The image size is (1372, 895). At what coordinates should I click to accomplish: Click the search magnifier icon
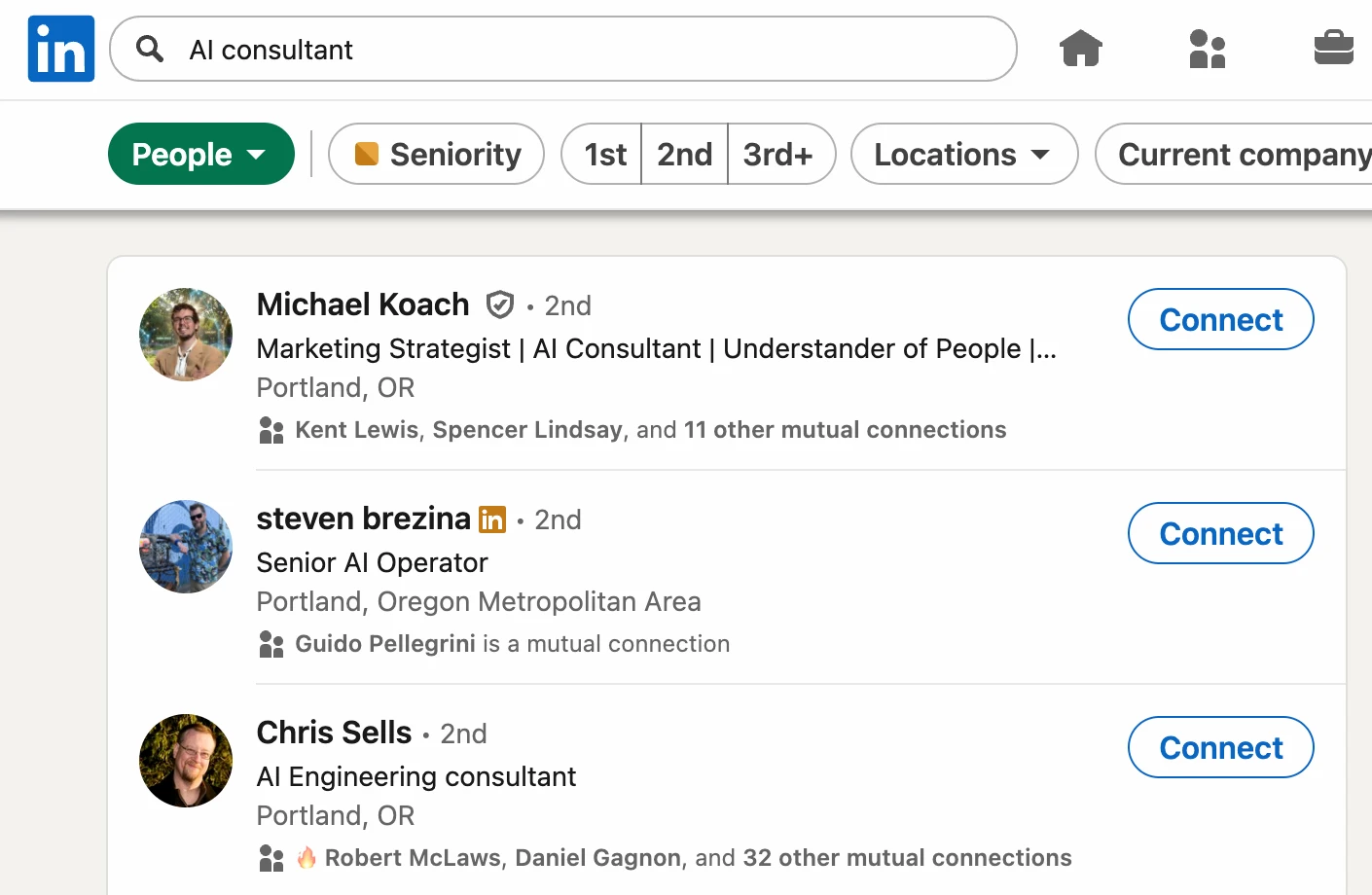(x=149, y=49)
